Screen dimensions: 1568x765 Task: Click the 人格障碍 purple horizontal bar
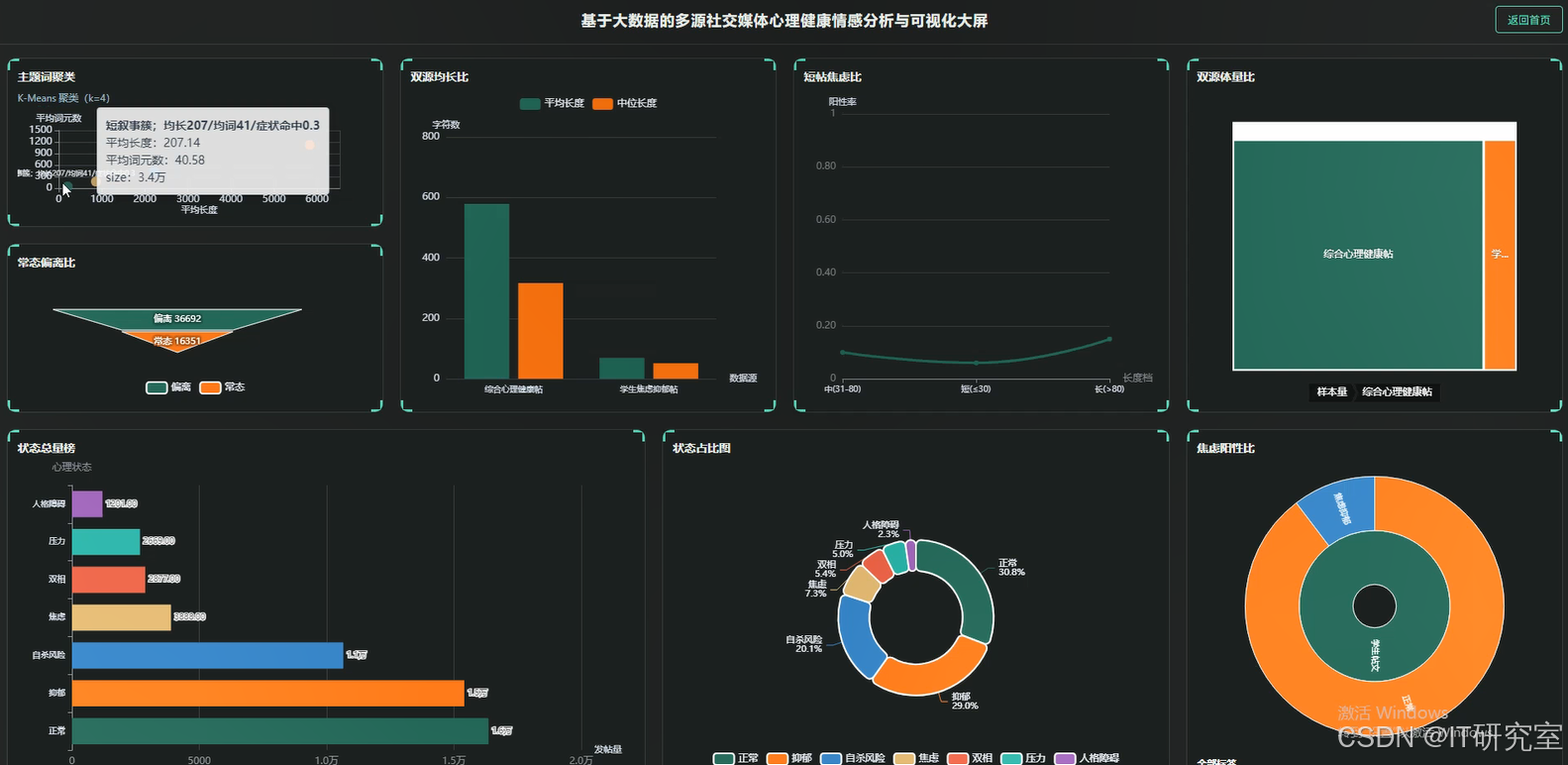[87, 503]
